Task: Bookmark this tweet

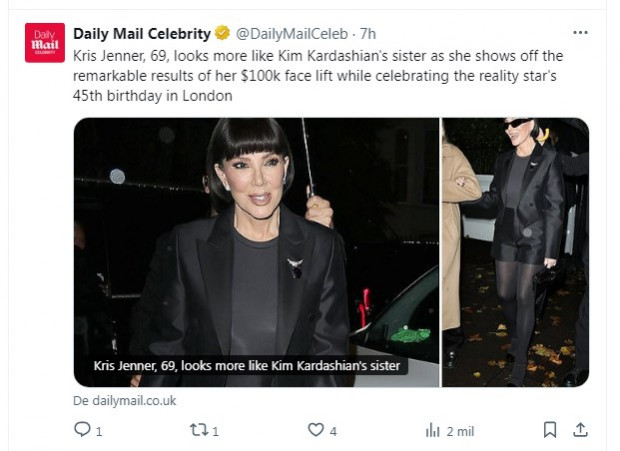Action: pyautogui.click(x=549, y=430)
